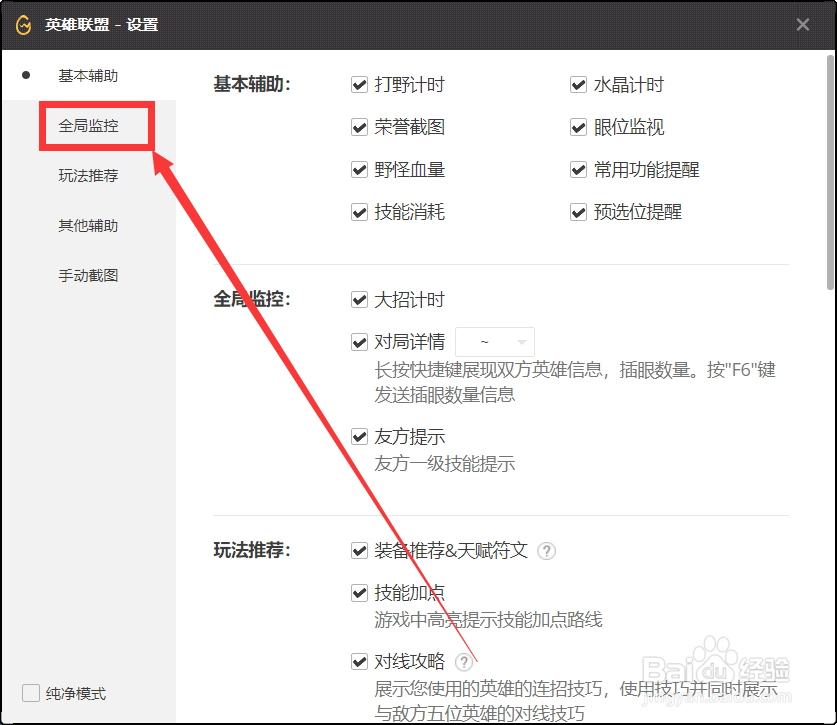The image size is (837, 725).
Task: Click the 基本辅助: section heading
Action: coord(252,84)
